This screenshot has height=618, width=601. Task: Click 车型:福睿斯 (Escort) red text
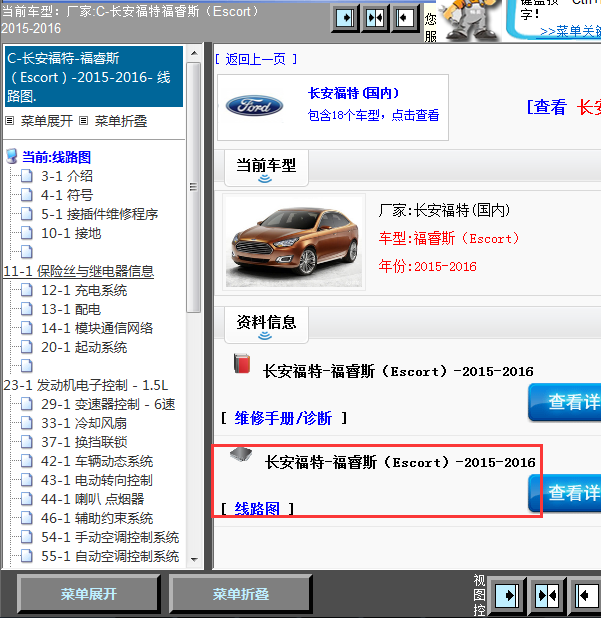tap(449, 238)
